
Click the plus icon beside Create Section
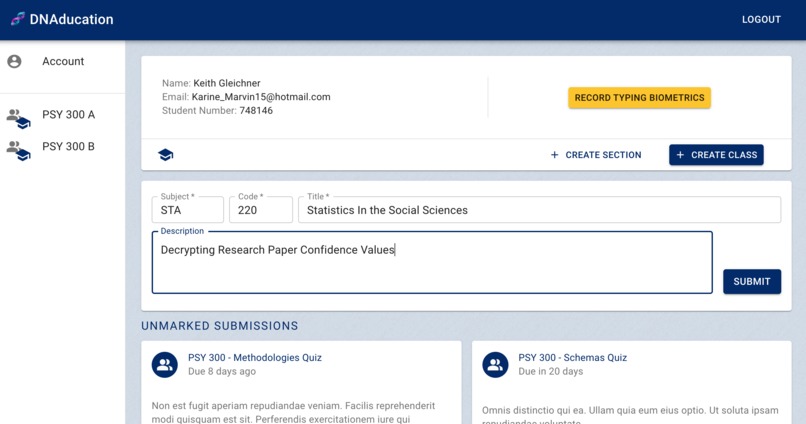[x=554, y=155]
